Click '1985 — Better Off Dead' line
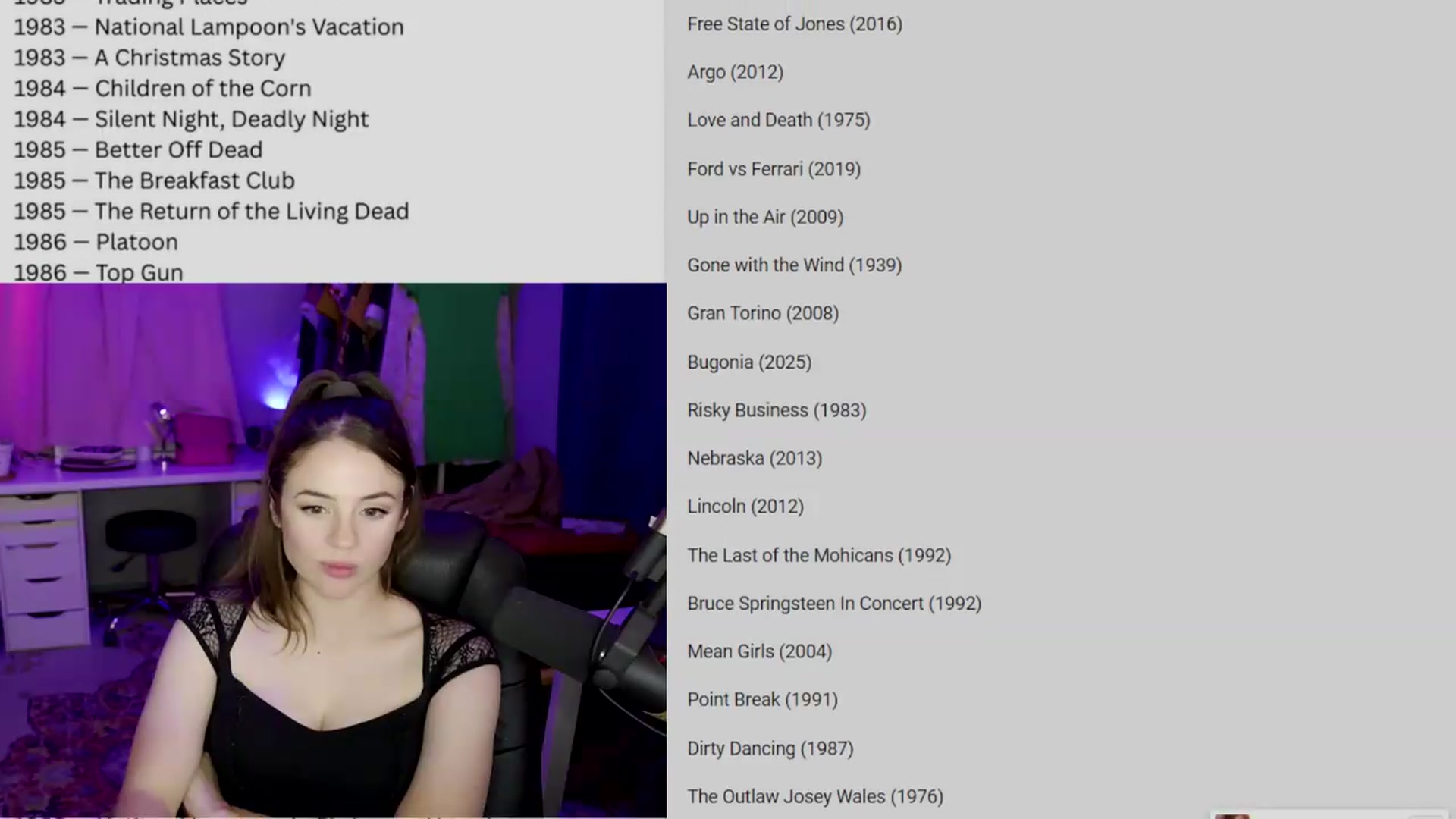The height and width of the screenshot is (819, 1456). 138,150
